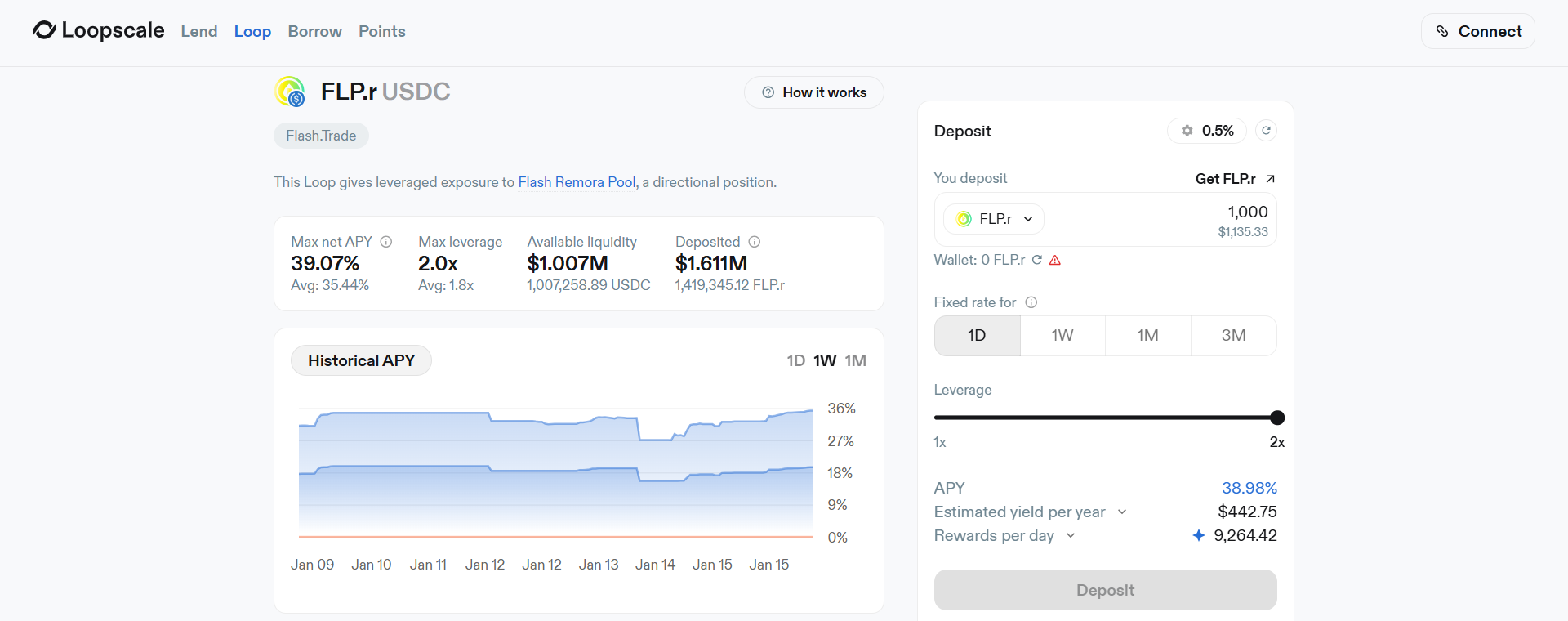This screenshot has height=621, width=1568.
Task: Click the FLP.r USDC token pair icon
Action: [290, 92]
